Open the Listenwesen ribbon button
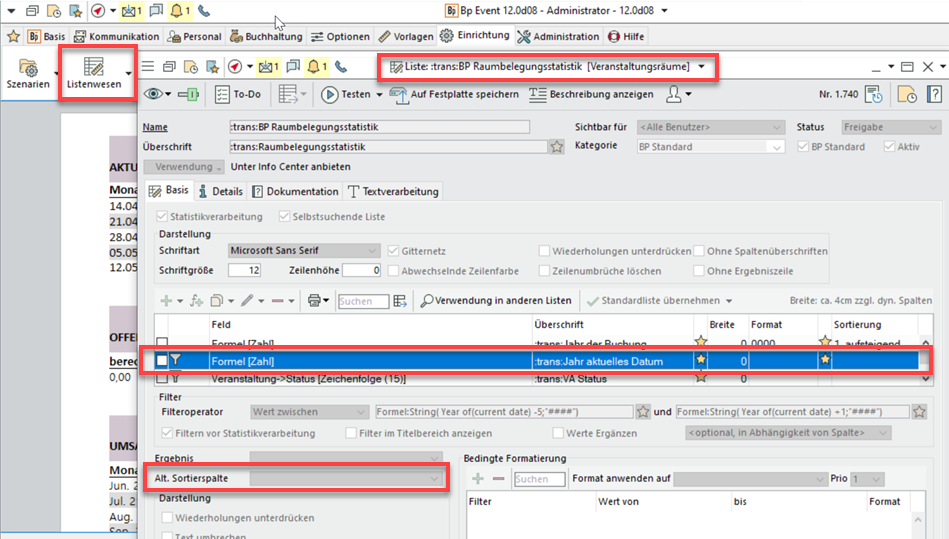This screenshot has width=949, height=539. pyautogui.click(x=94, y=73)
